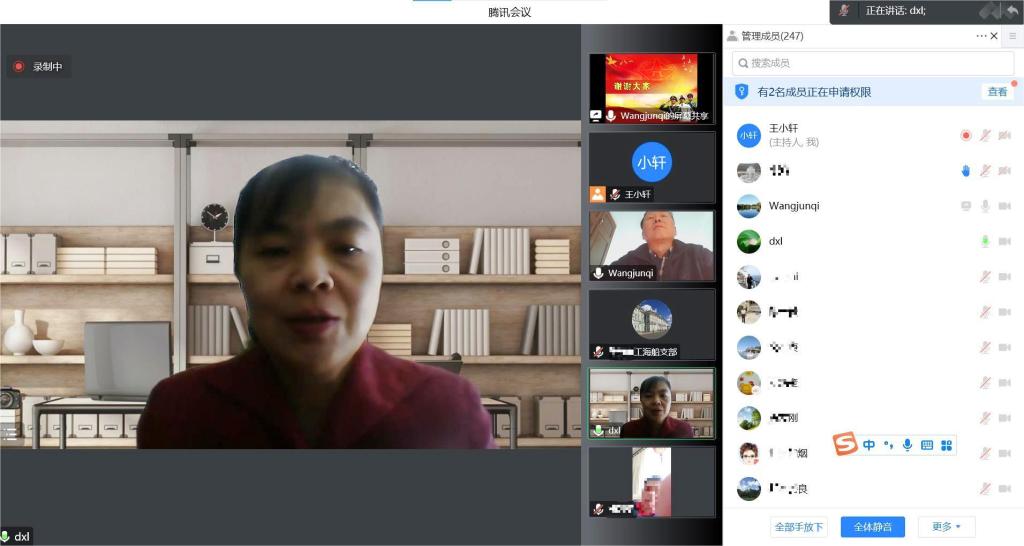Viewport: 1024px width, 546px height.
Task: Click the 管理成员(247) panel title
Action: pos(771,36)
